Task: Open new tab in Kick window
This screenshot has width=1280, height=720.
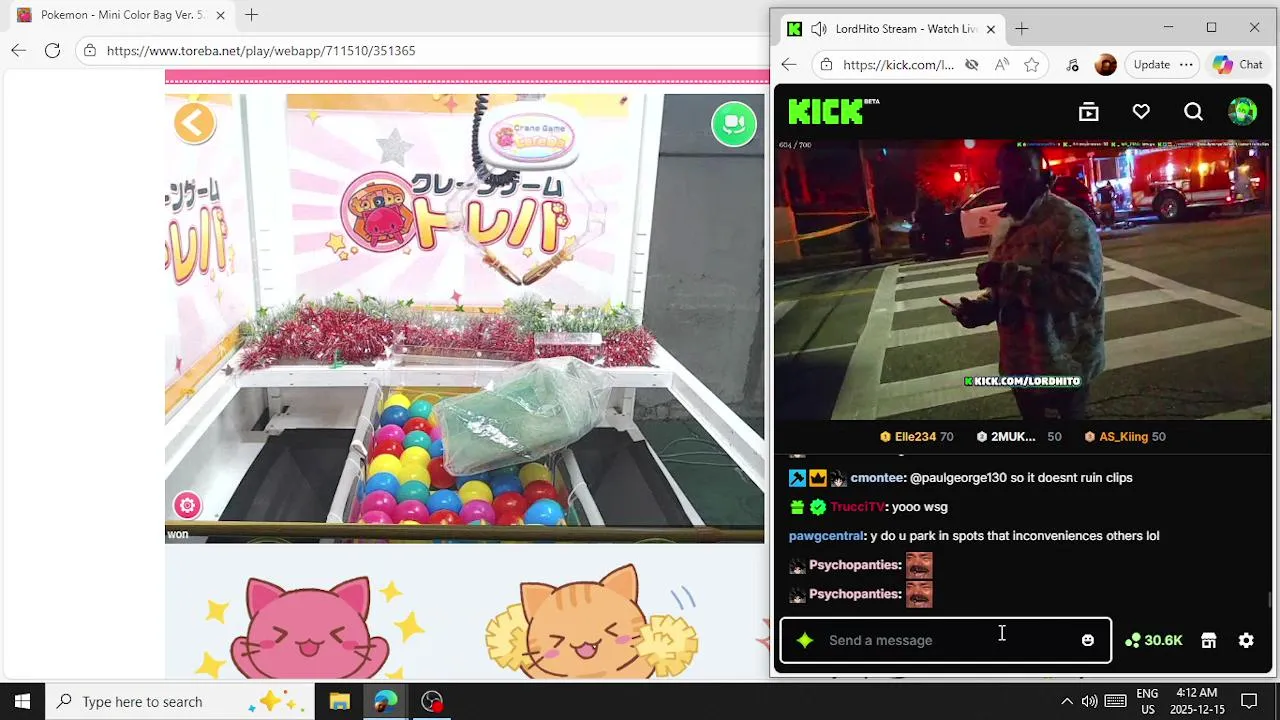Action: pos(1022,29)
